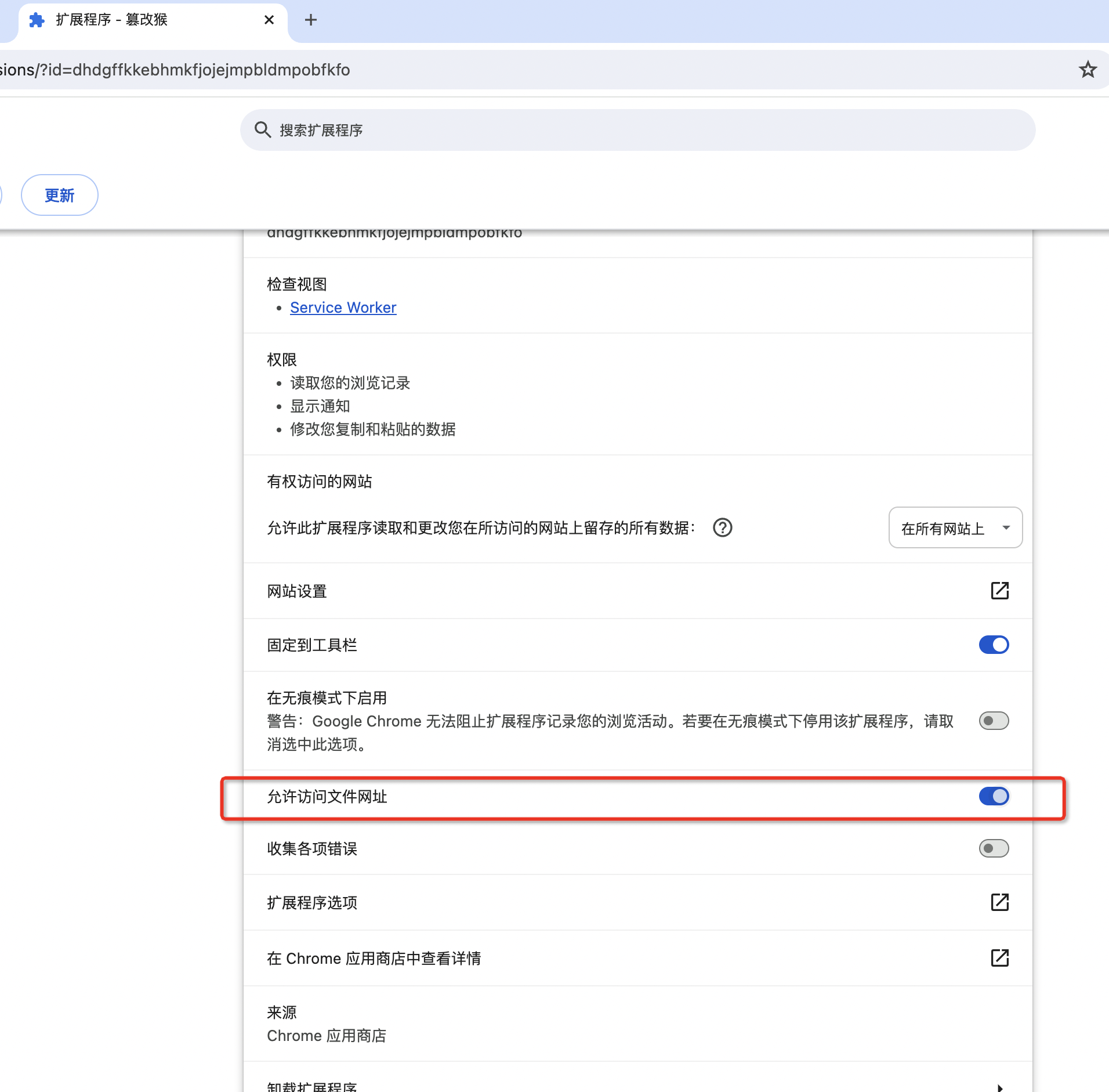Click the 有权访问的网站 heading
This screenshot has height=1092, width=1109.
[320, 482]
